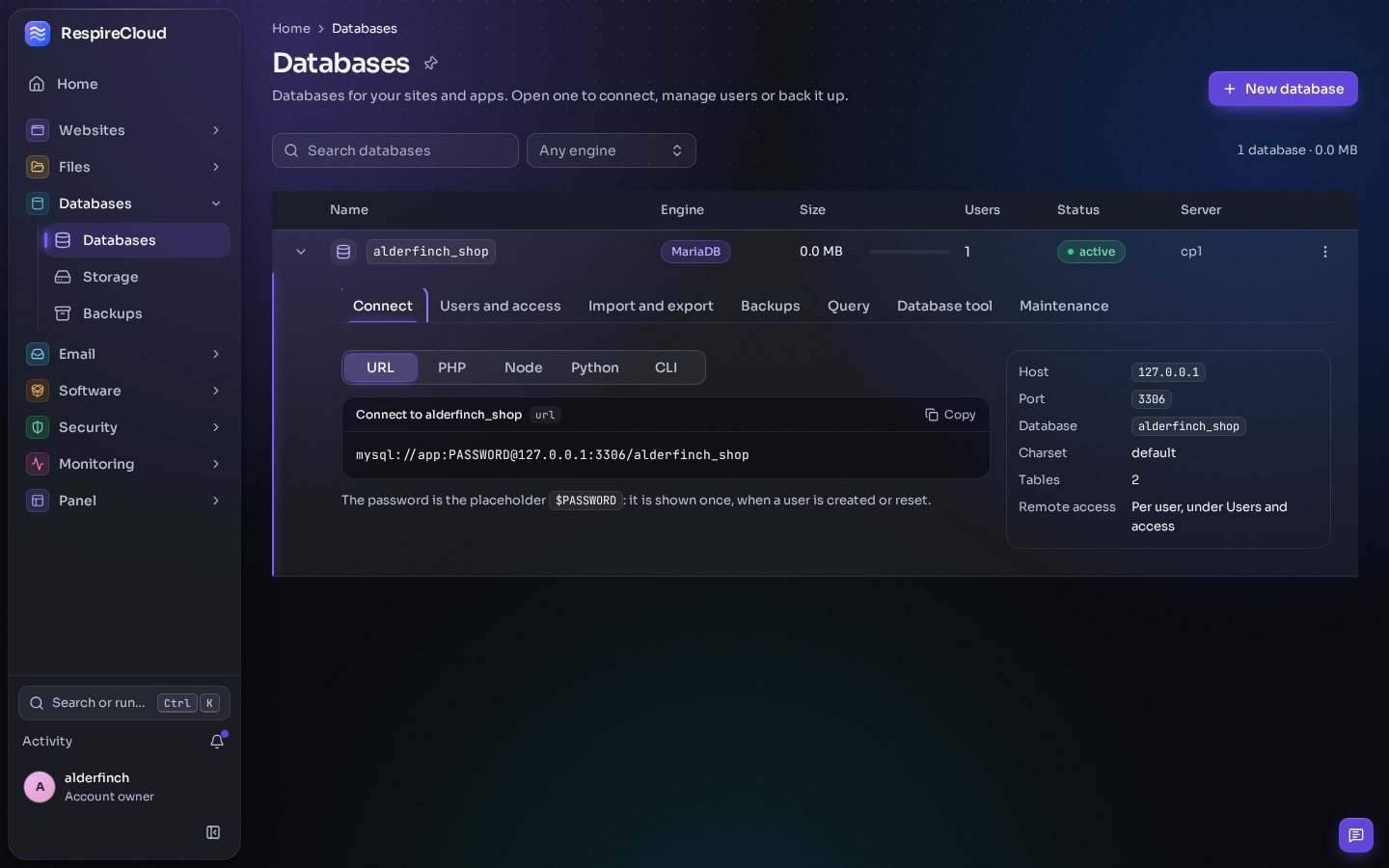Open the Maintenance tab

[x=1064, y=306]
